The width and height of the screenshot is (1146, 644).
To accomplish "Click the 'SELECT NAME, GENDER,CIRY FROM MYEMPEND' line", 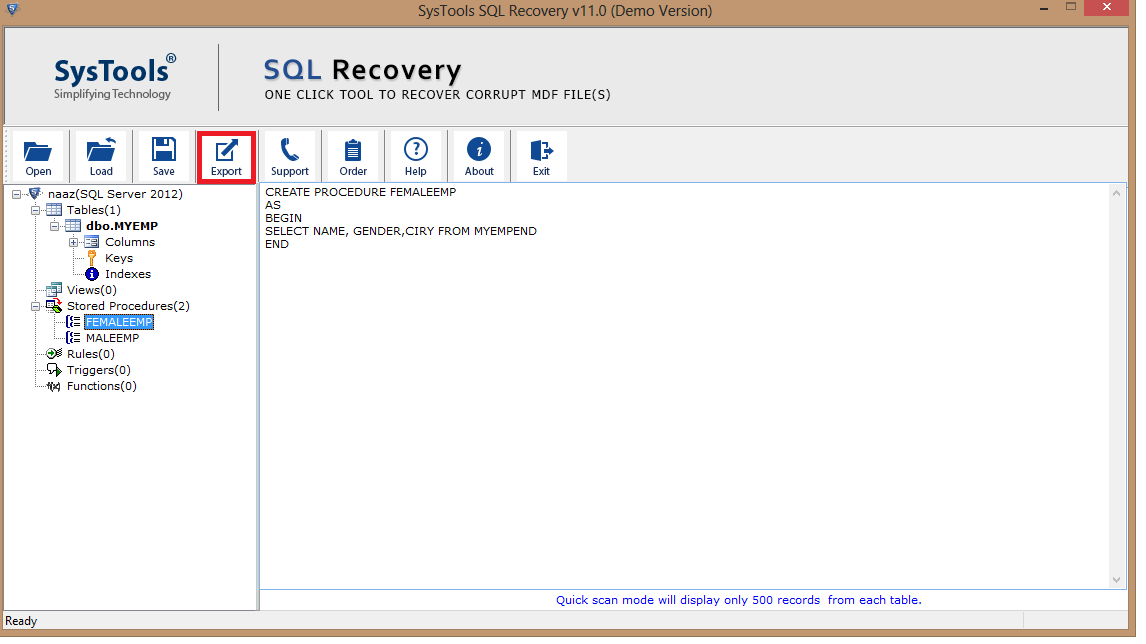I will click(x=401, y=231).
